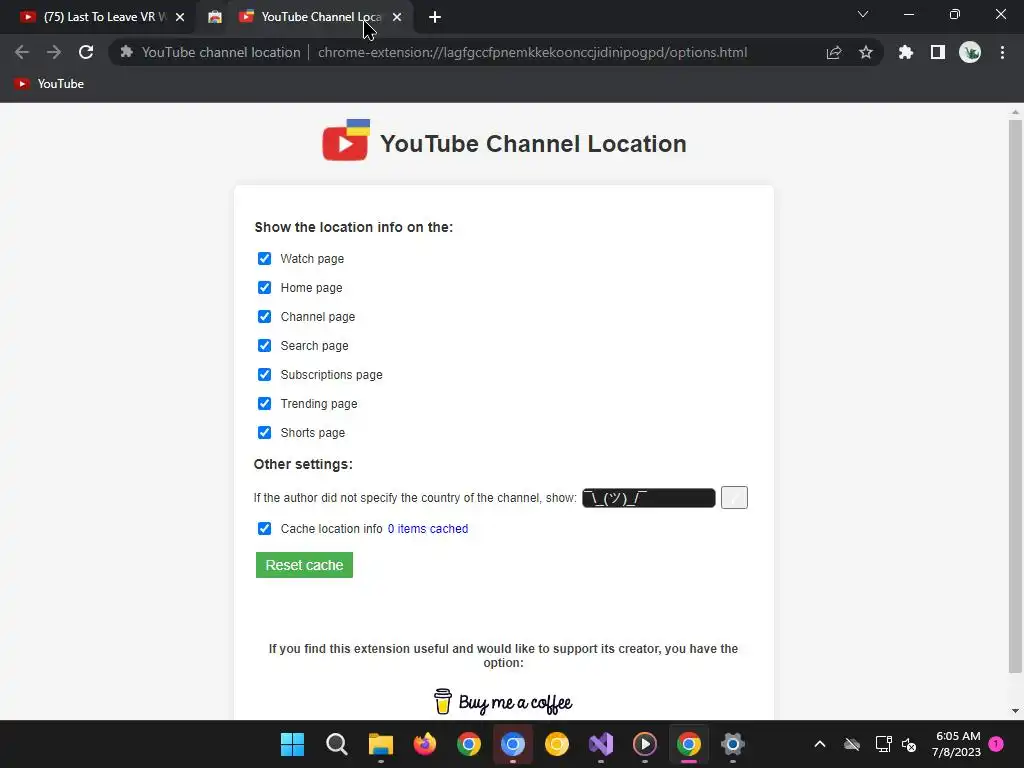
Task: Open the media player taskbar icon
Action: pos(645,744)
